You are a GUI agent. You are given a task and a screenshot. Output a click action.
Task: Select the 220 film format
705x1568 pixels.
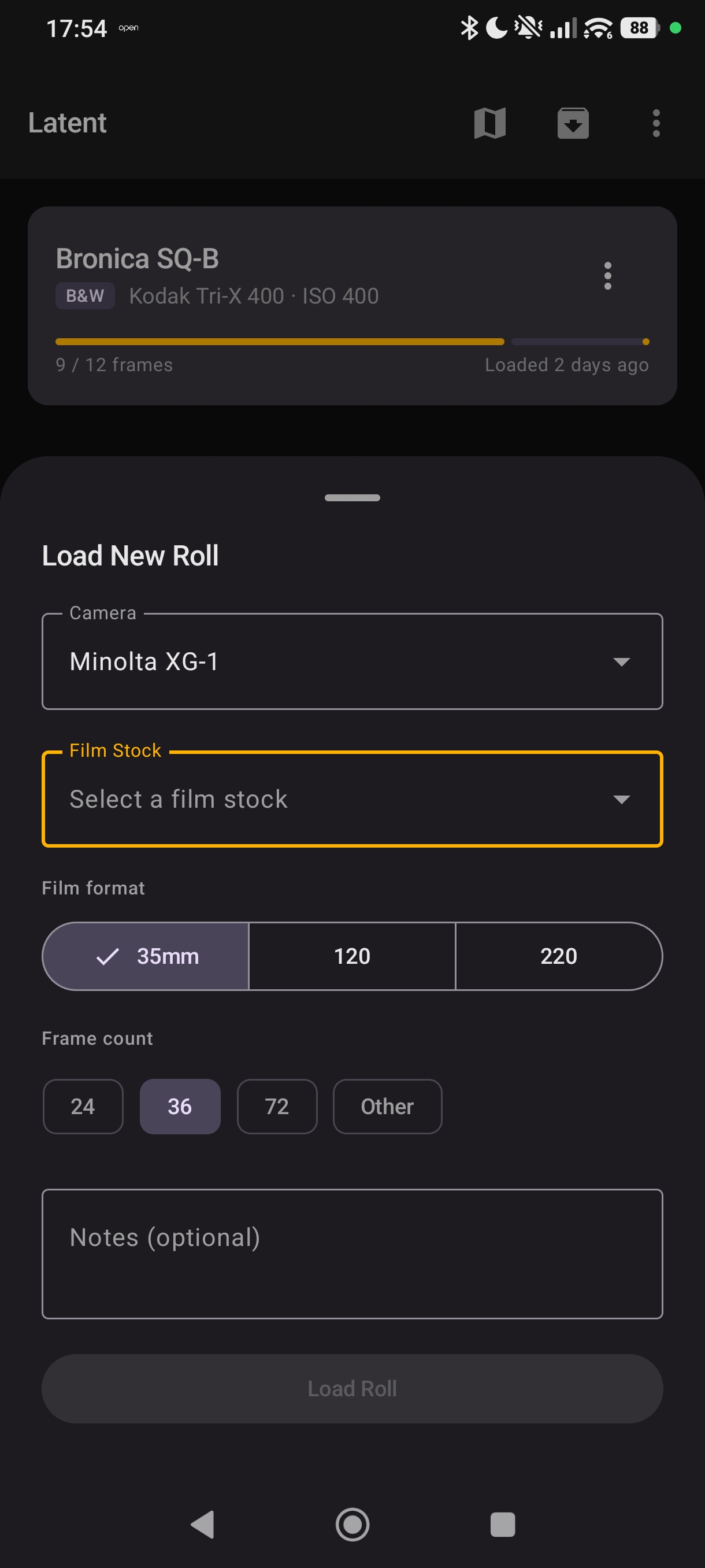click(x=558, y=956)
